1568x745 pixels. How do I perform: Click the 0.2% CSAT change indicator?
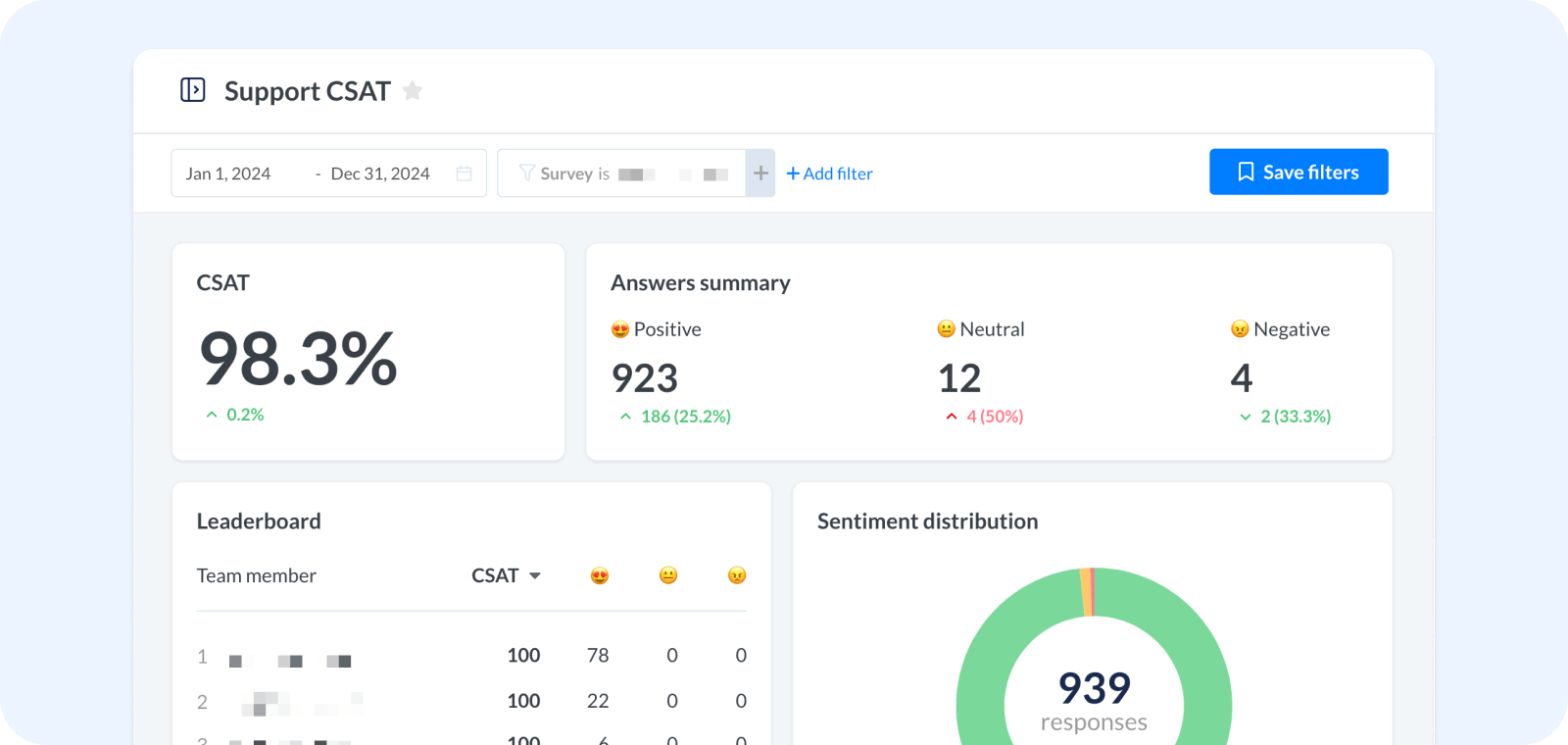pos(235,415)
